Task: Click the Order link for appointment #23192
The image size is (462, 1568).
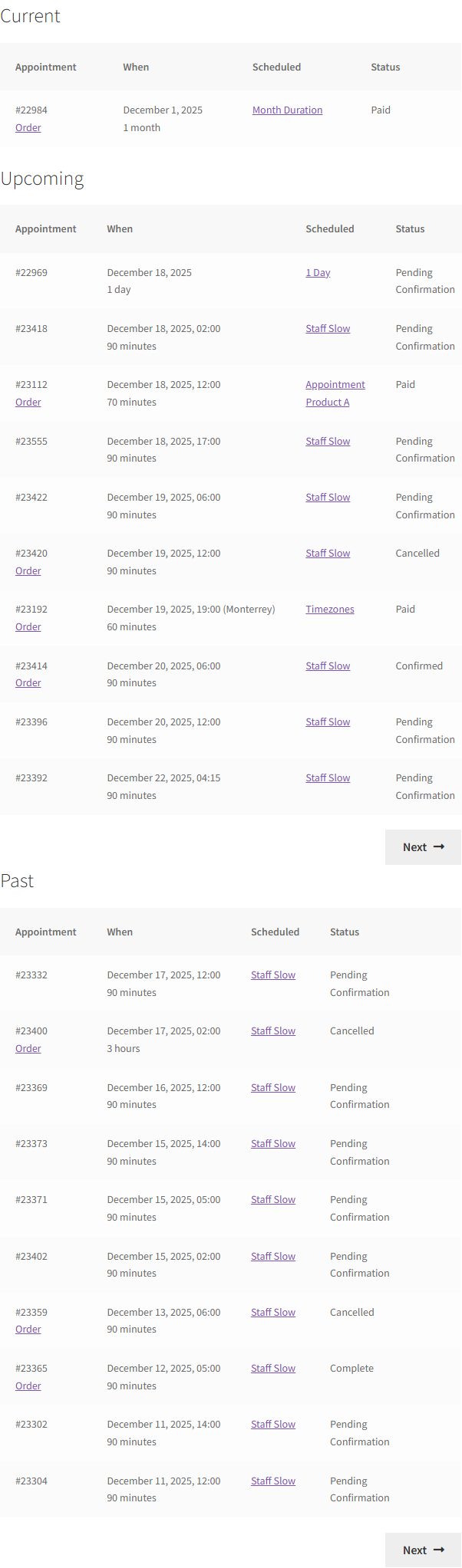Action: click(28, 626)
